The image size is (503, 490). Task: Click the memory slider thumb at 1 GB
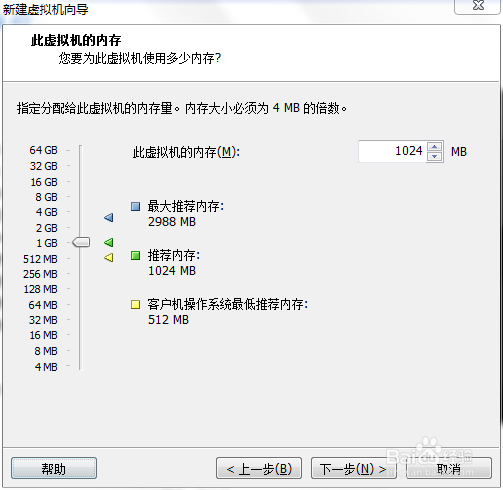81,242
